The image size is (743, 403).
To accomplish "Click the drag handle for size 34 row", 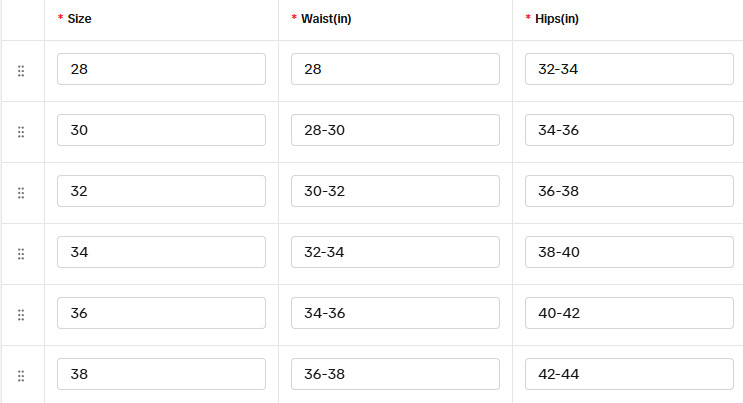I will (21, 254).
